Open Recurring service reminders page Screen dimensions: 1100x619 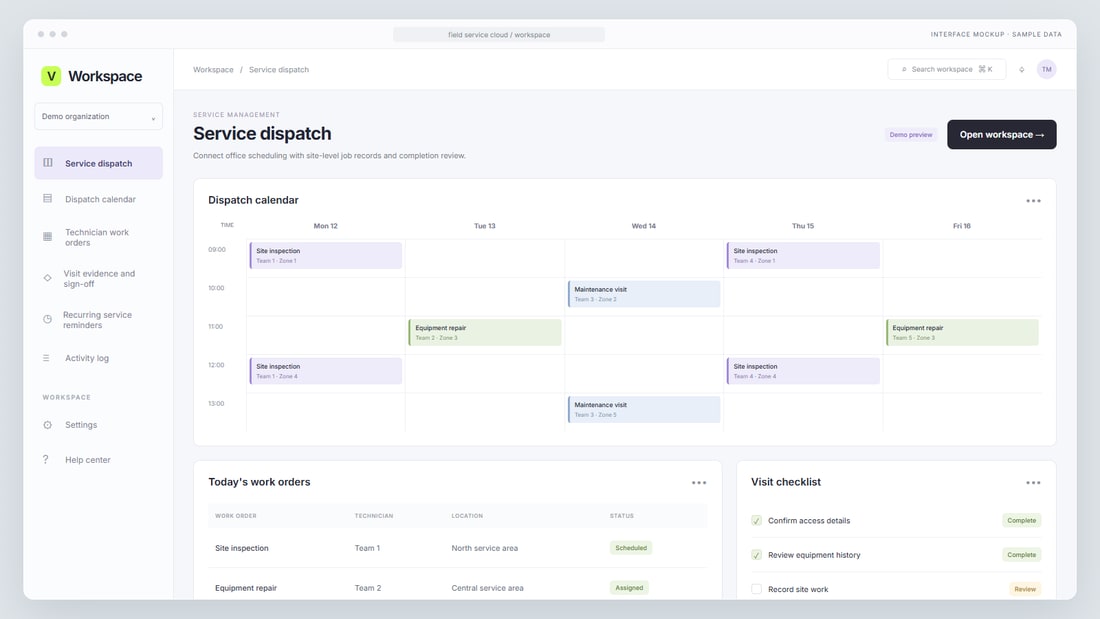click(x=98, y=320)
